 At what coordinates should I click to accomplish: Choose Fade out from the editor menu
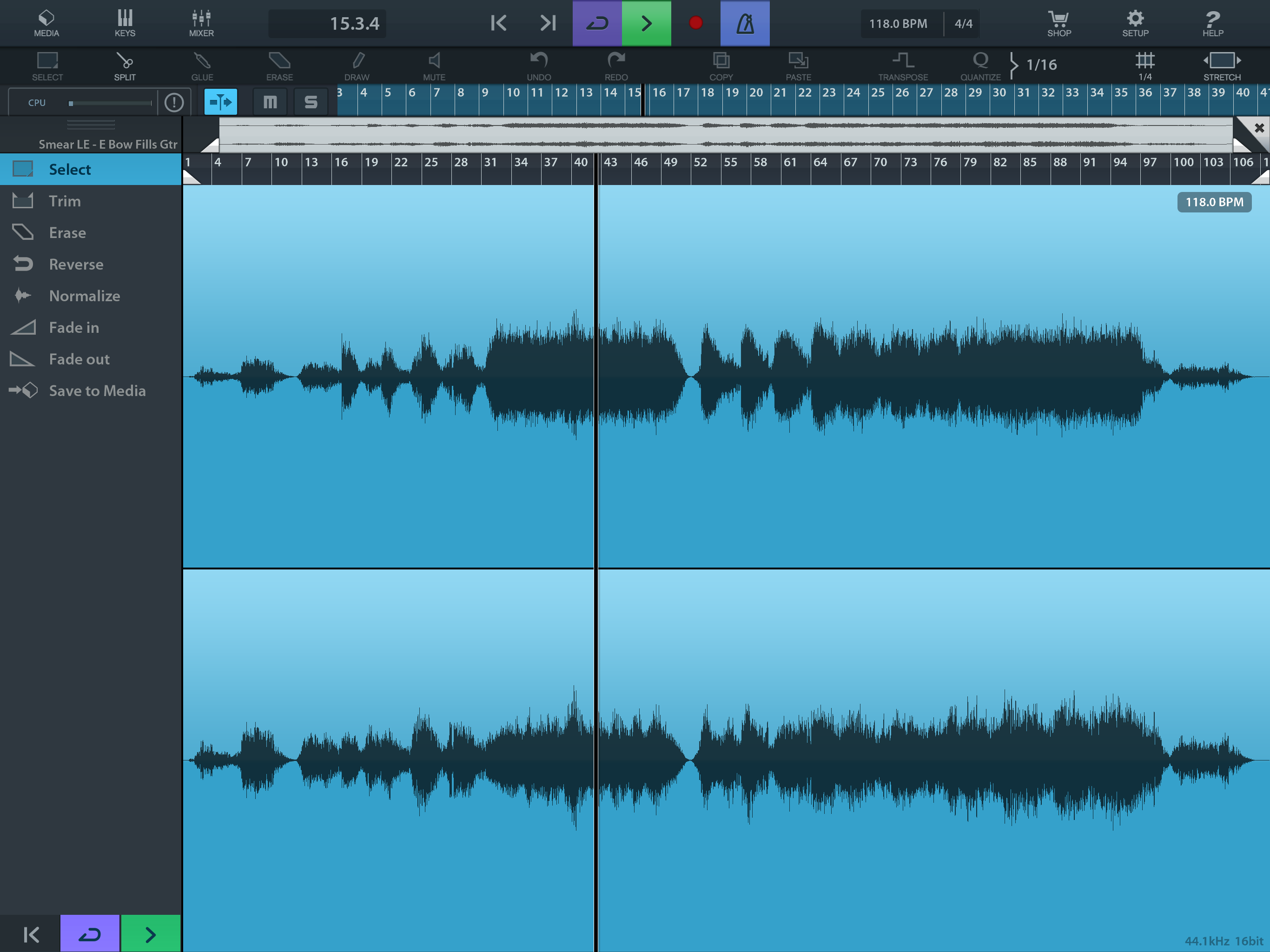[x=79, y=359]
